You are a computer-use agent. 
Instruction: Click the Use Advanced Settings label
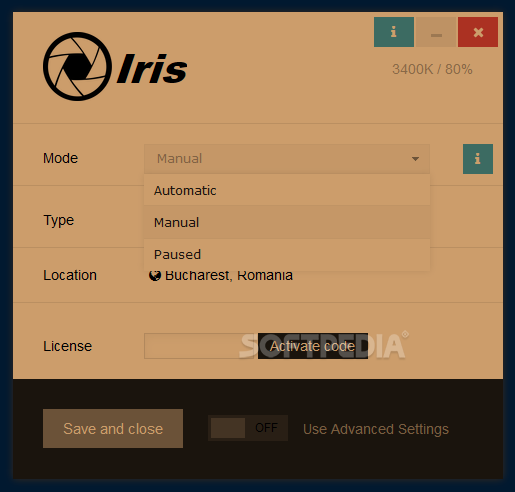pyautogui.click(x=376, y=429)
